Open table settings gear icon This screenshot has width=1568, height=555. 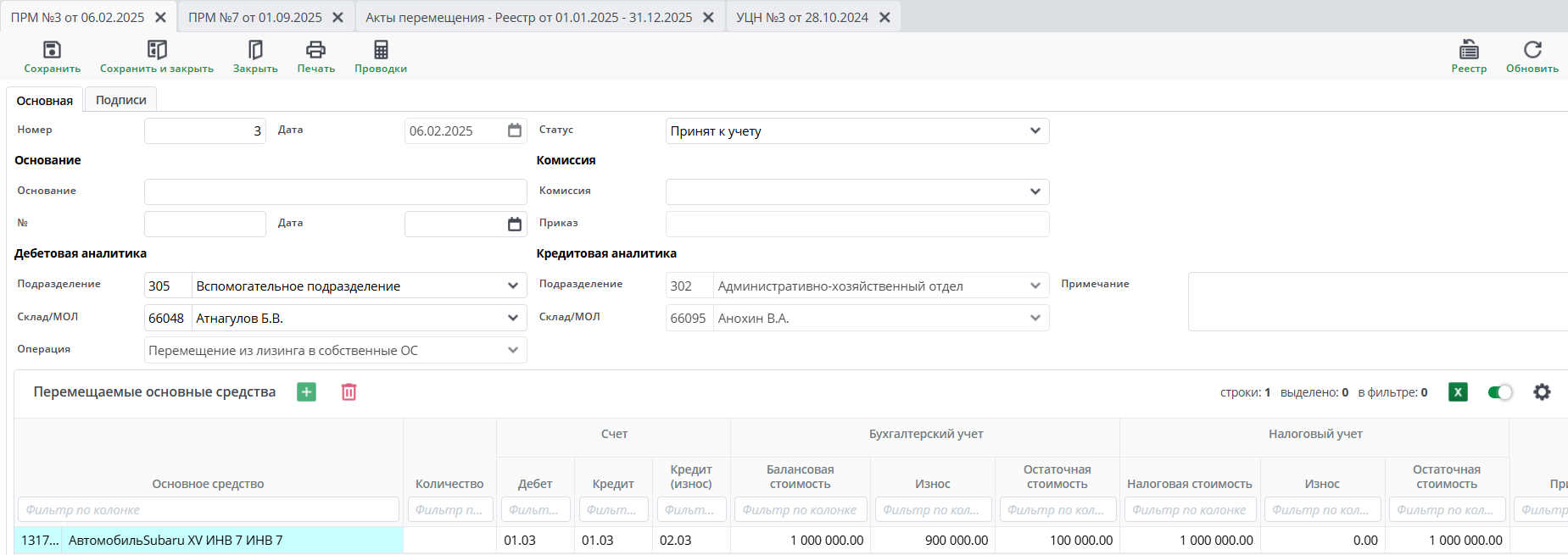[1542, 391]
